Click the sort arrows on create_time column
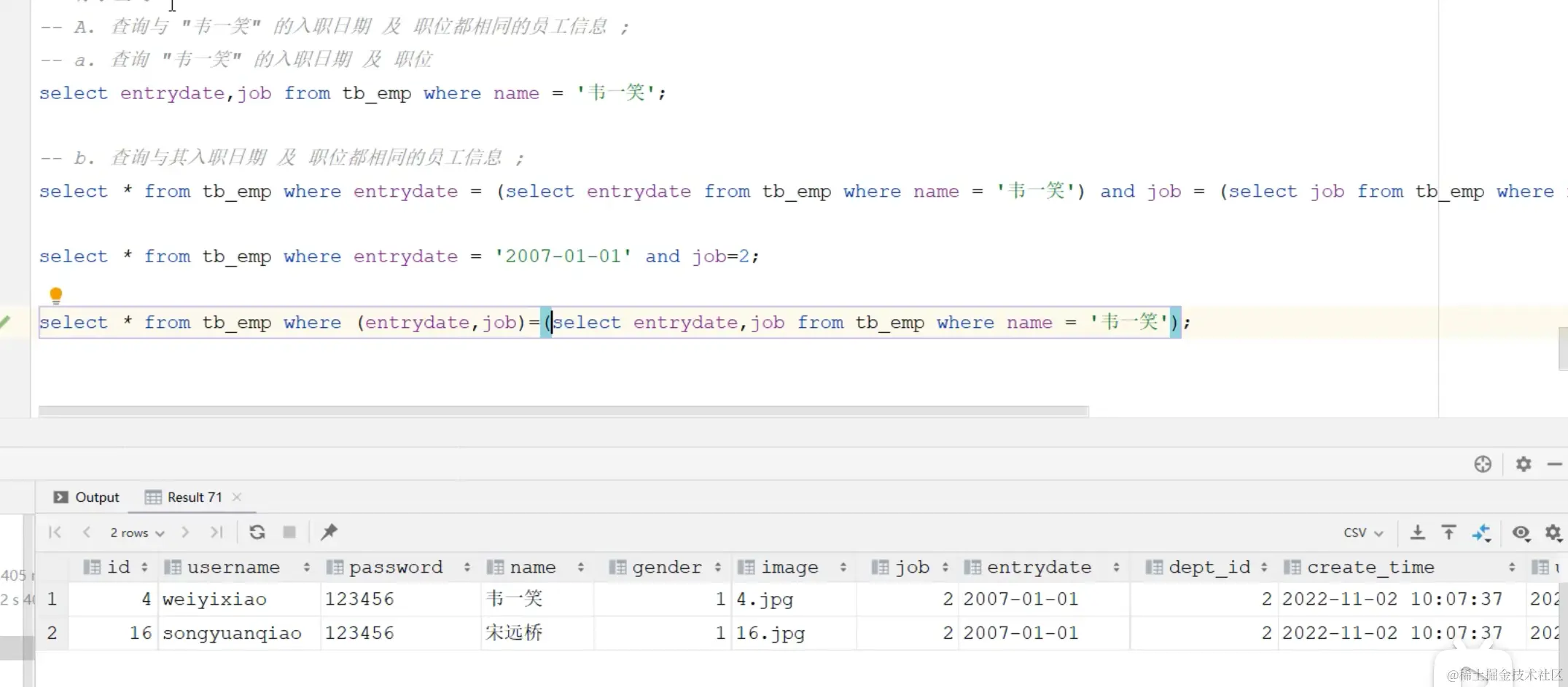This screenshot has height=687, width=1568. click(1512, 567)
